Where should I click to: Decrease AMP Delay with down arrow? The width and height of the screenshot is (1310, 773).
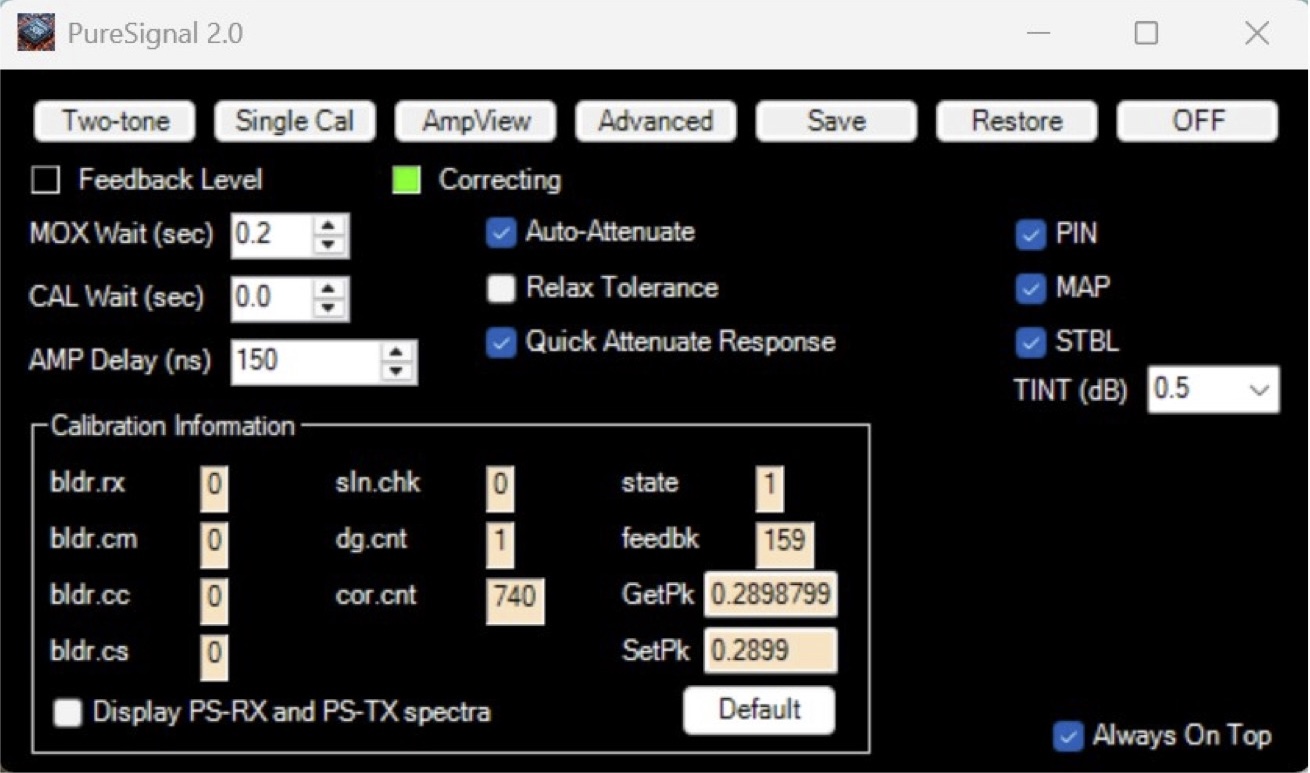coord(398,372)
